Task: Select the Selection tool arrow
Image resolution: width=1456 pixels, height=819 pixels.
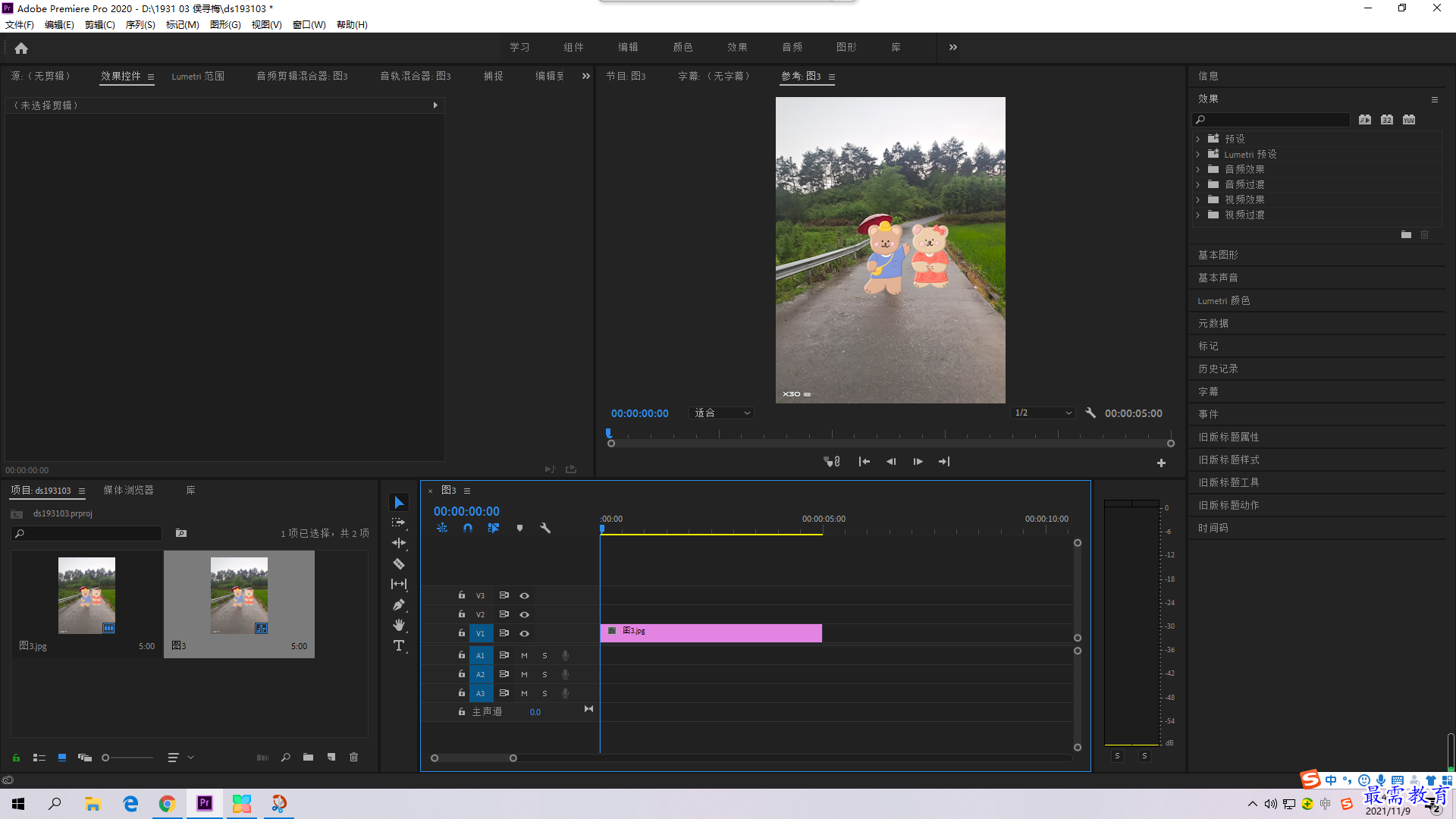Action: point(399,503)
